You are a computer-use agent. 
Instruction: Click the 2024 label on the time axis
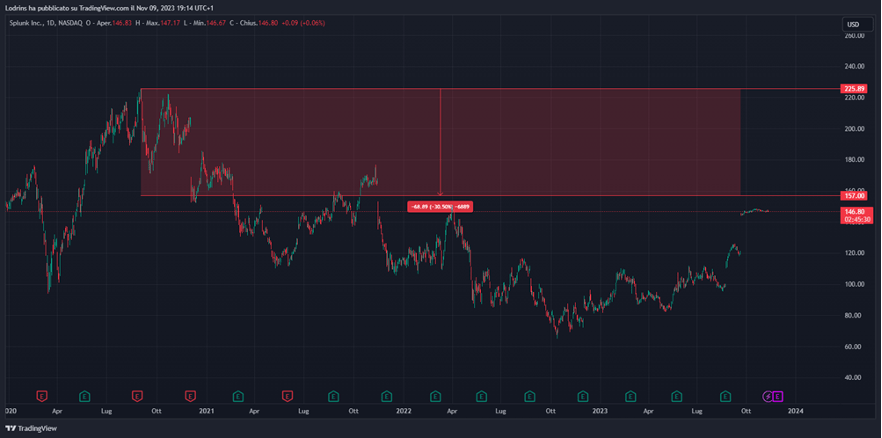[x=795, y=410]
